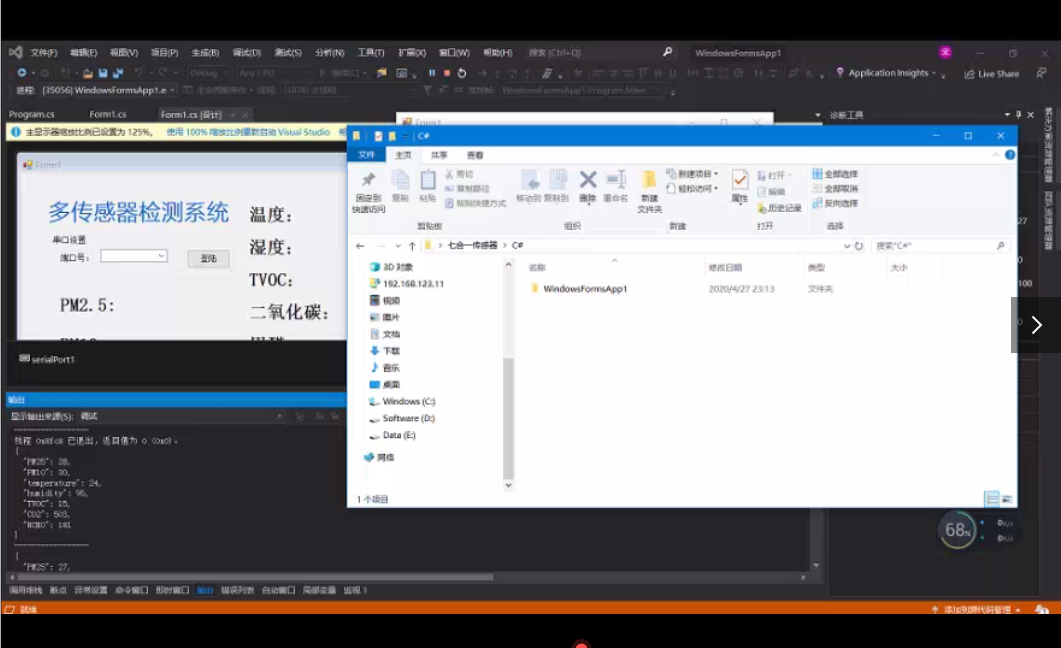1061x648 pixels.
Task: Click the Visual Studio search magnifier icon
Action: coord(667,52)
